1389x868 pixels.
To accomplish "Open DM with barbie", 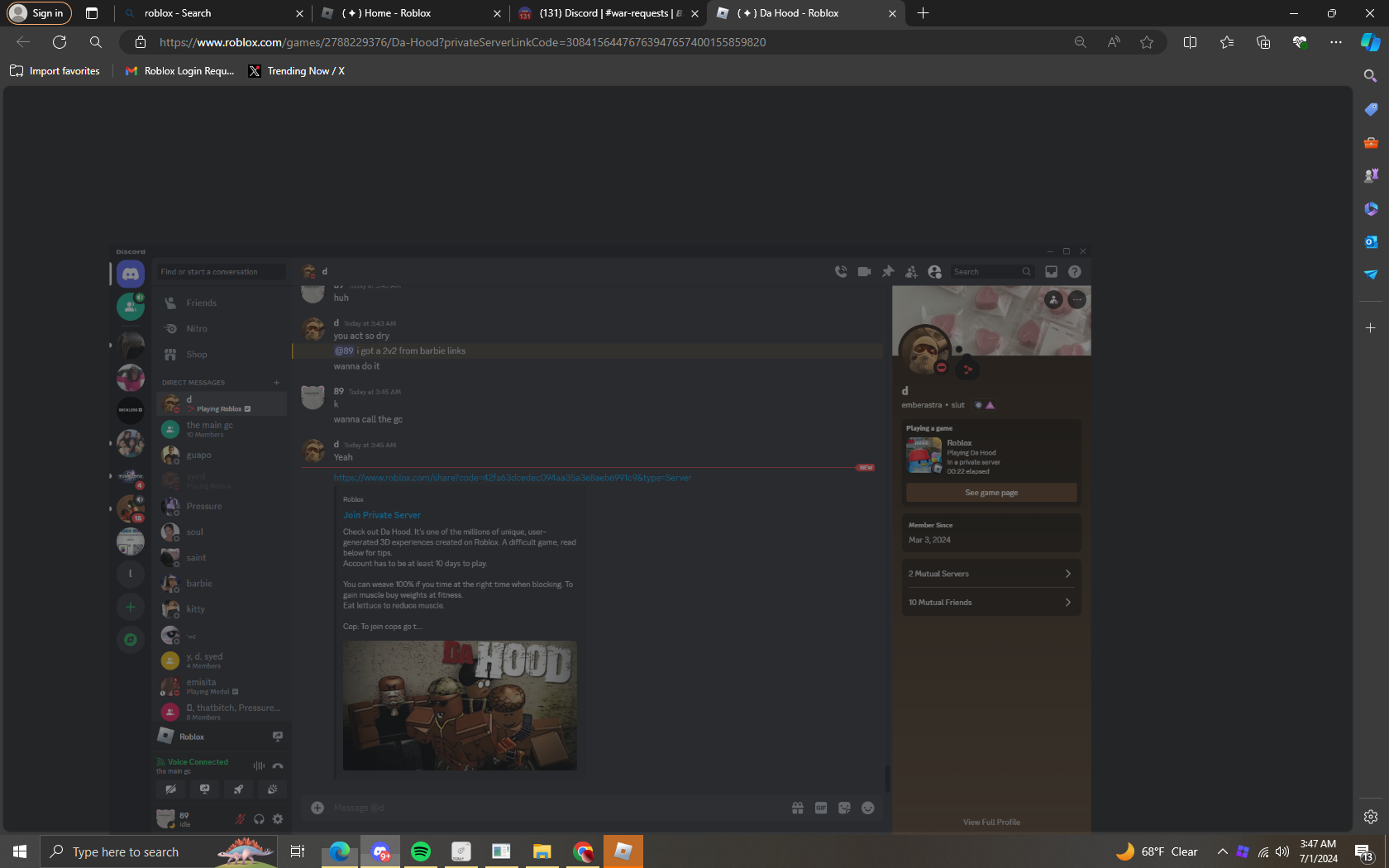I will point(221,584).
